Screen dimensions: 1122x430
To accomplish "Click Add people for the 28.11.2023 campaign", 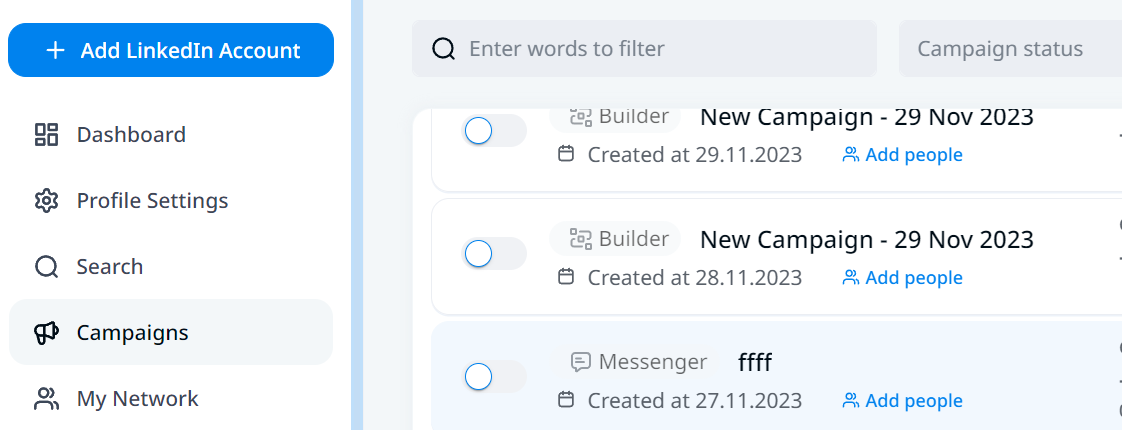I will coord(903,278).
